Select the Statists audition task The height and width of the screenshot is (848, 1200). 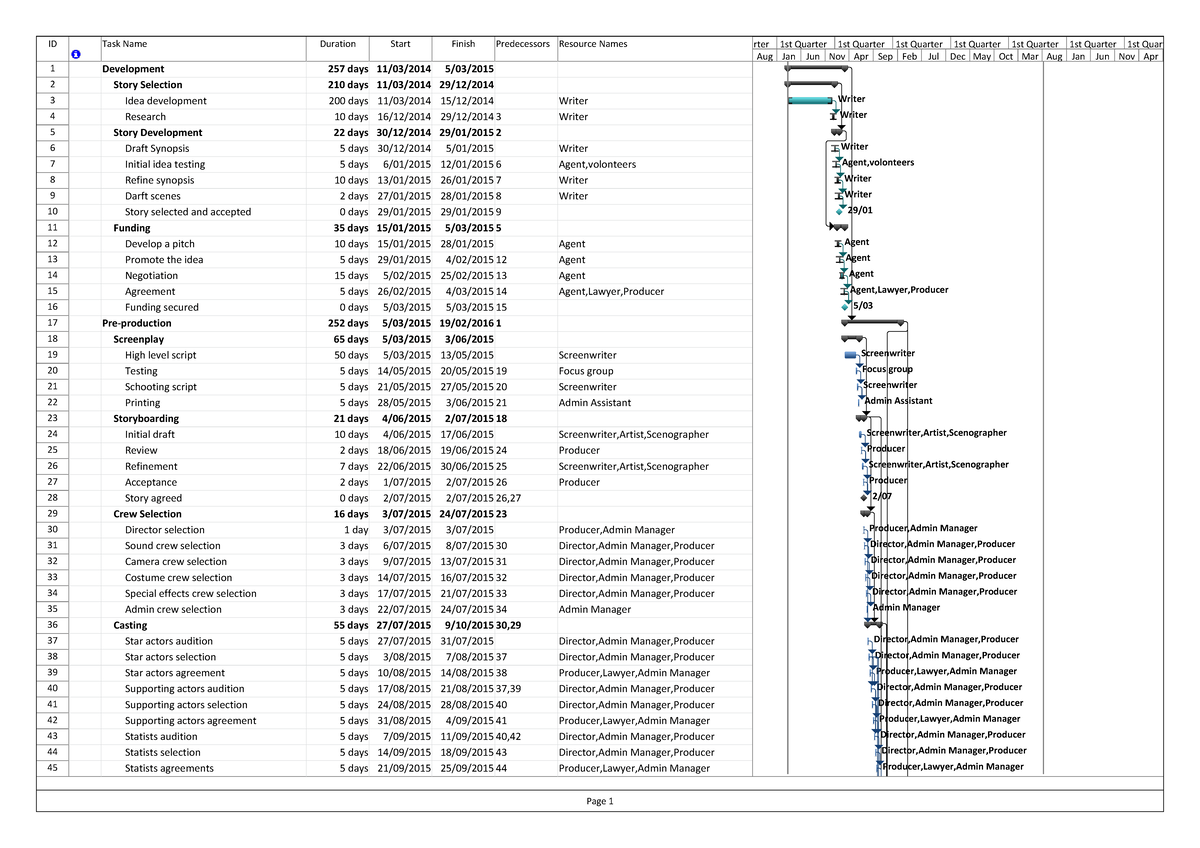(x=162, y=737)
